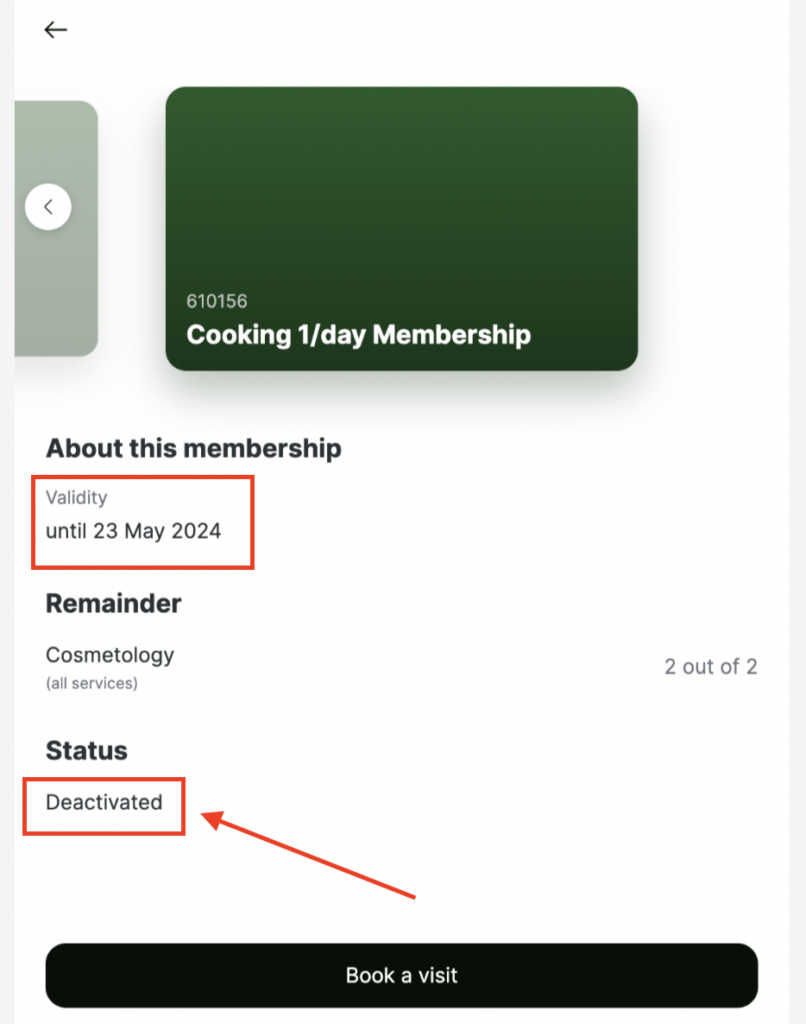Go to previous membership card chevron
The image size is (806, 1024).
click(48, 208)
